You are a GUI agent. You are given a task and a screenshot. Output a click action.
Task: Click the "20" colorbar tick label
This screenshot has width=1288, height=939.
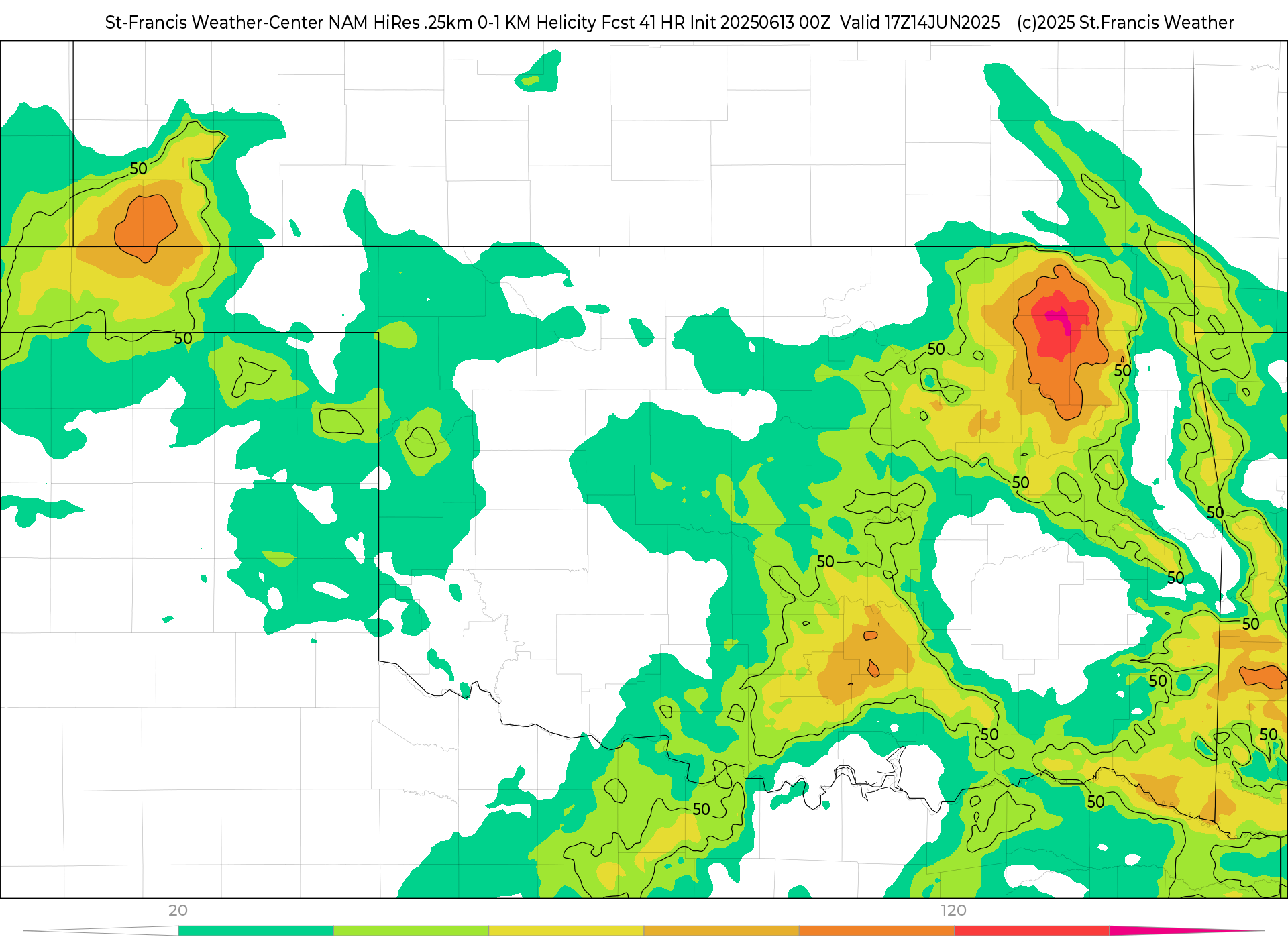178,911
